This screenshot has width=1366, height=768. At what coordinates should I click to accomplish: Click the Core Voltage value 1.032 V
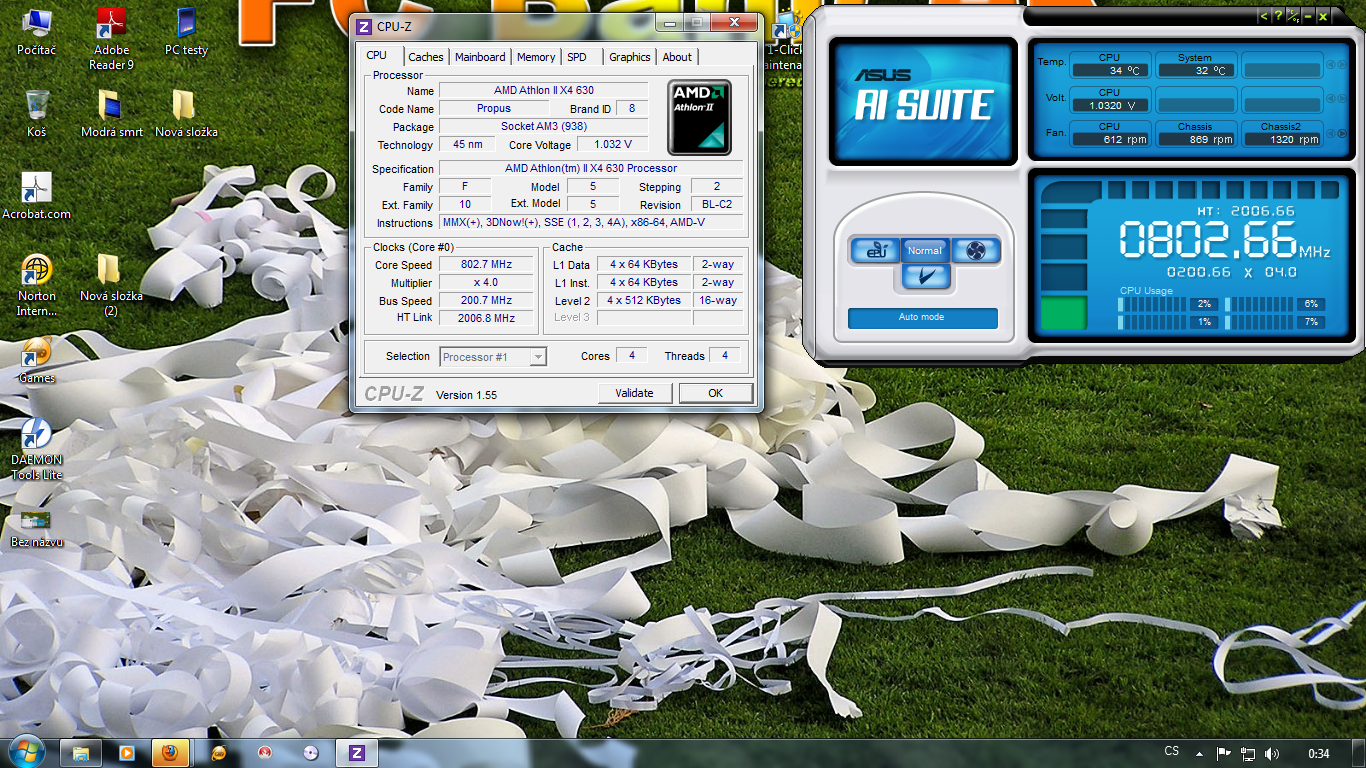click(x=613, y=145)
